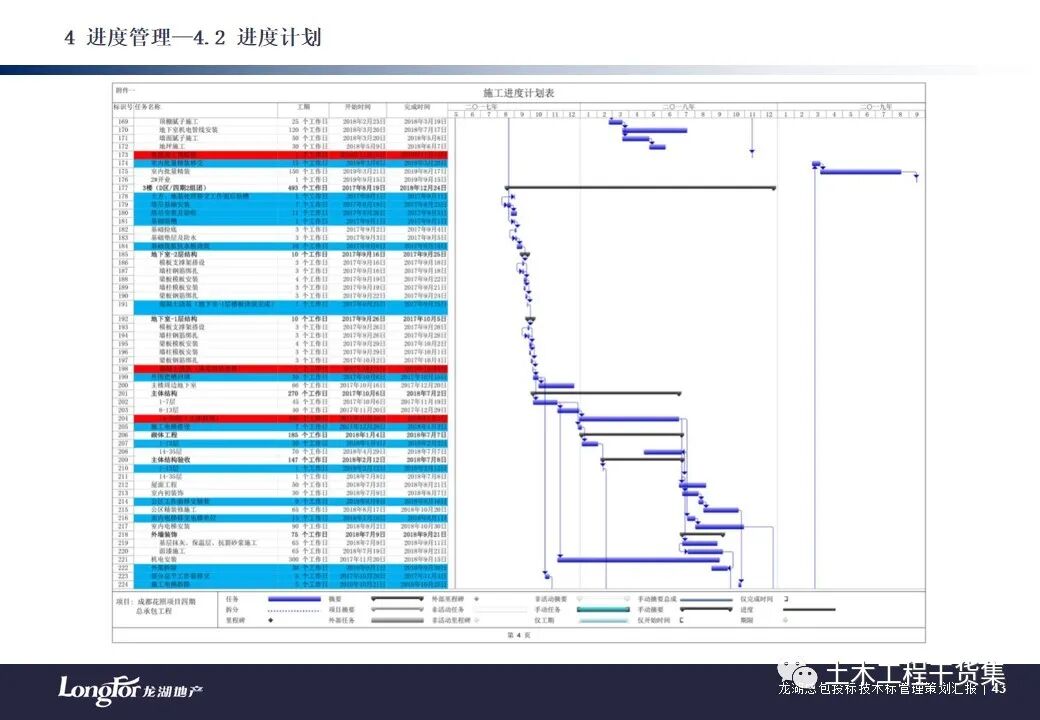
Task: Click the '手动任务' teal bar sample in legend
Action: click(x=603, y=609)
